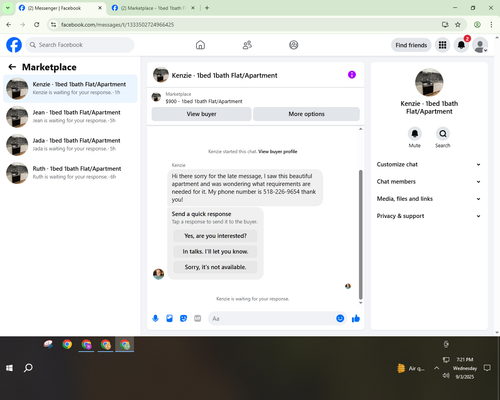This screenshot has width=500, height=400.
Task: Click Kenzie's avatar beside the quick responses
Action: pos(158,274)
